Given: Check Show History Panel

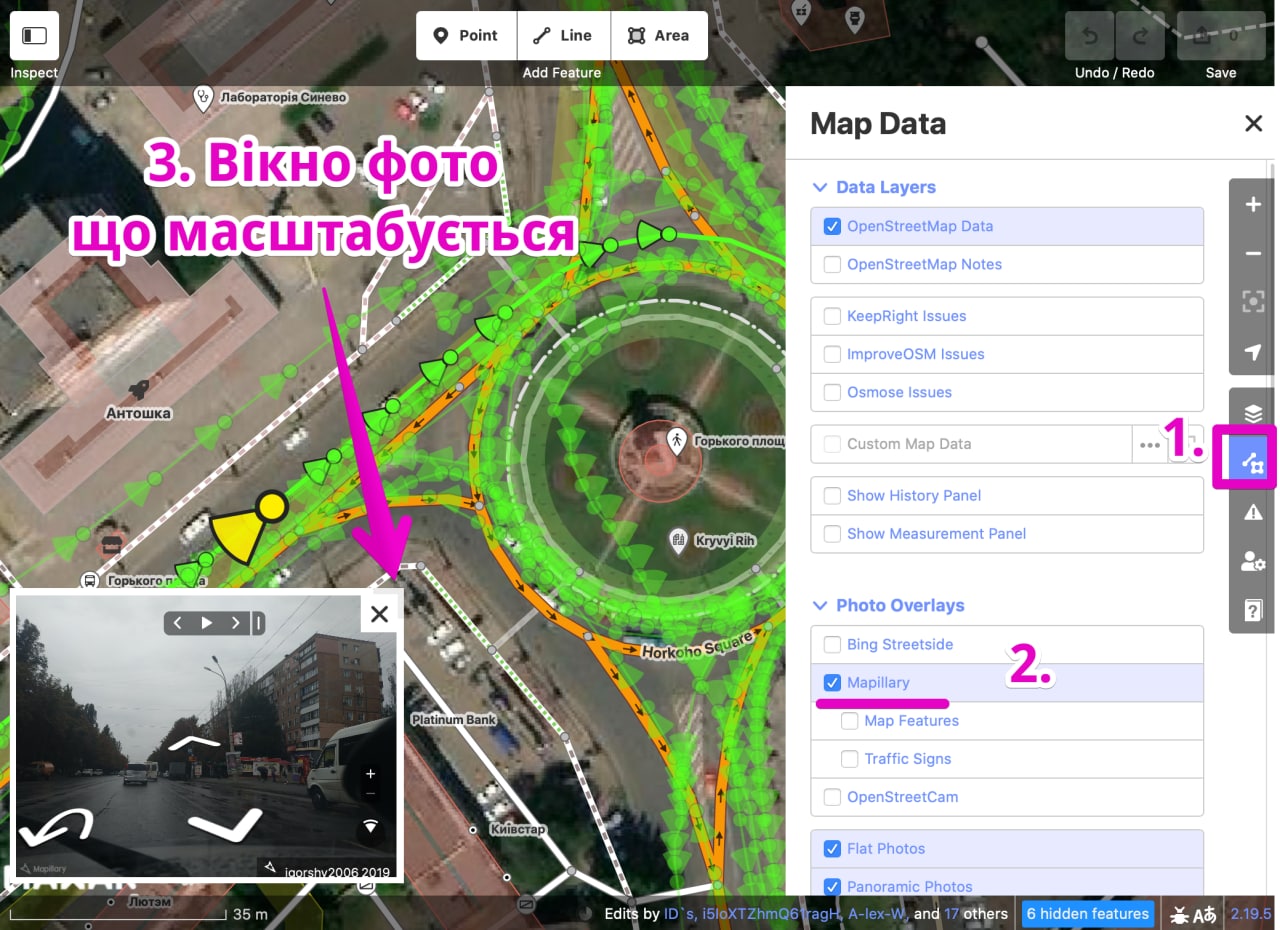Looking at the screenshot, I should click(x=832, y=495).
